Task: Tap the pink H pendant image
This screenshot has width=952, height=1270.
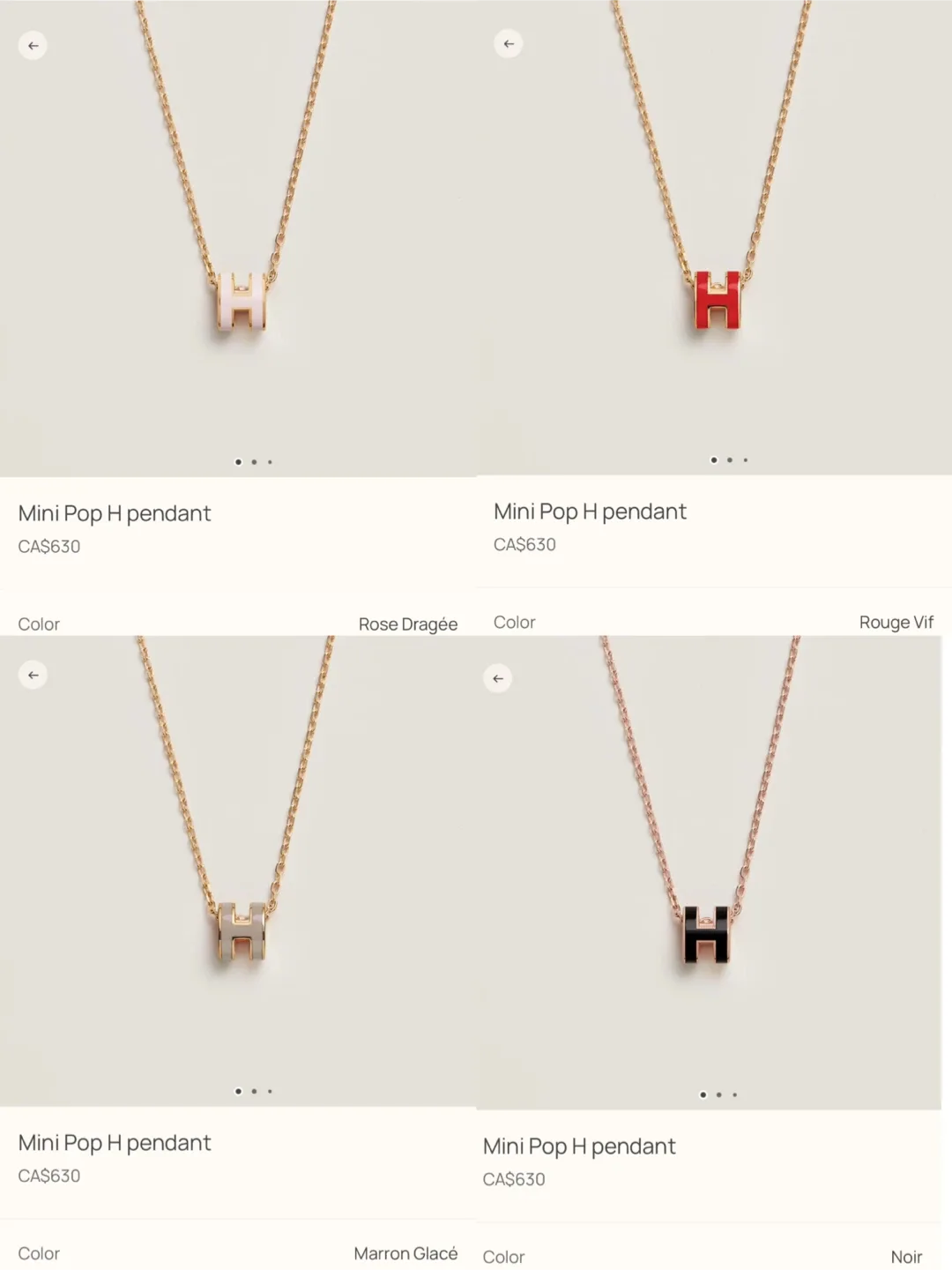Action: point(242,302)
